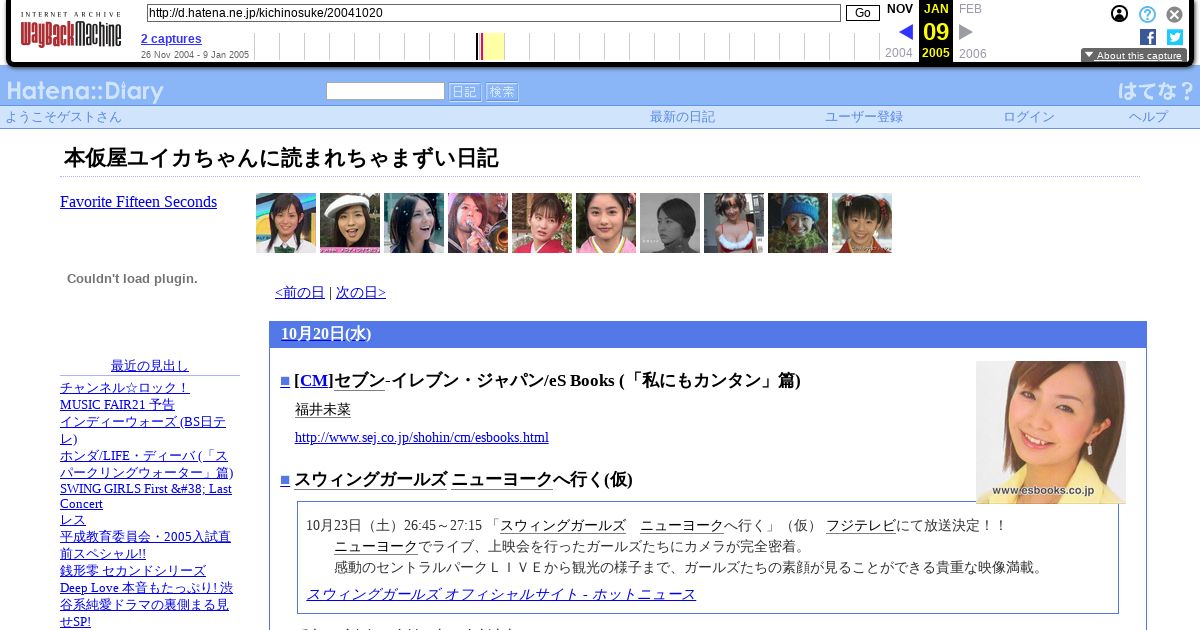Image resolution: width=1200 pixels, height=630 pixels.
Task: Open SWING GIRLS First & Last Concert link
Action: tap(146, 496)
